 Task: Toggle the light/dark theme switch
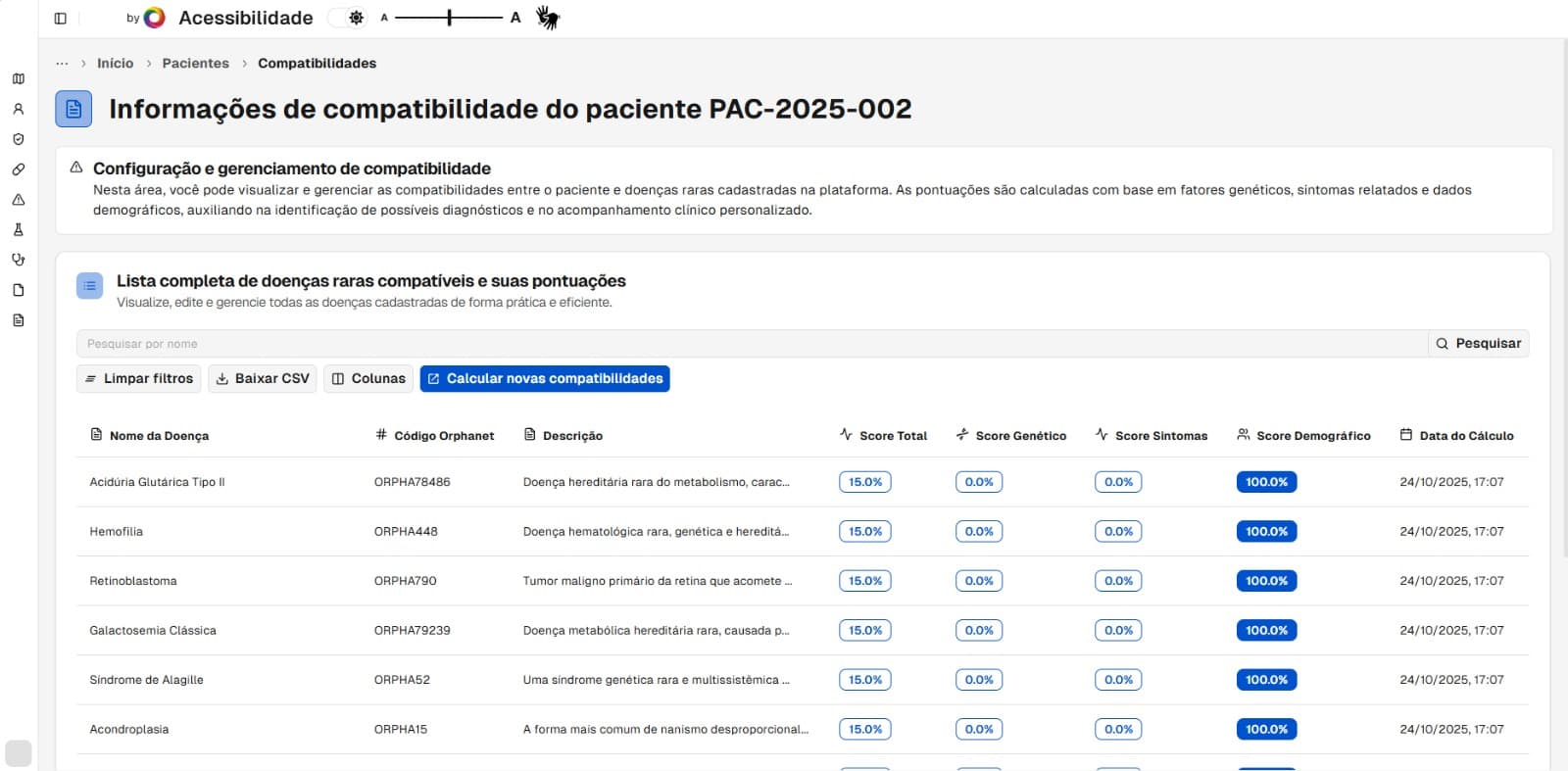349,18
